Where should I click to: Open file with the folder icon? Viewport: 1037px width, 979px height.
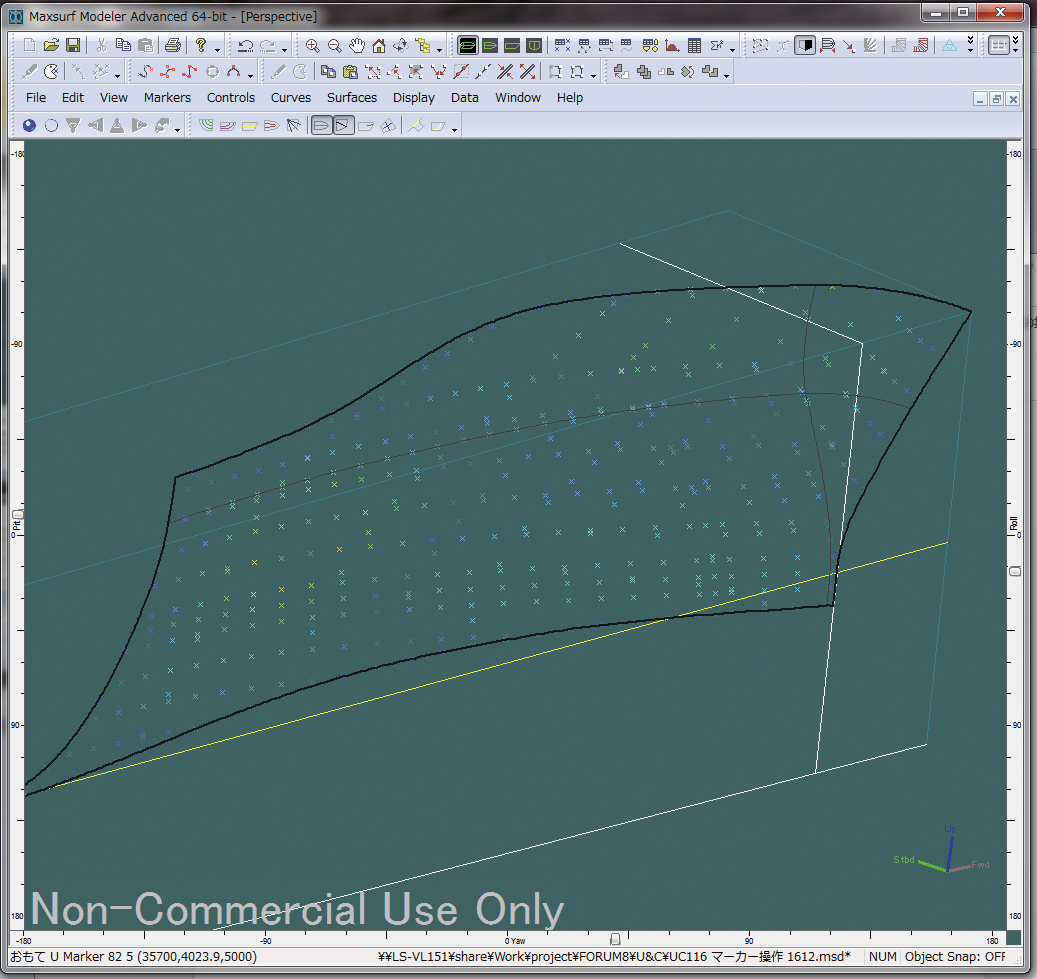coord(51,46)
